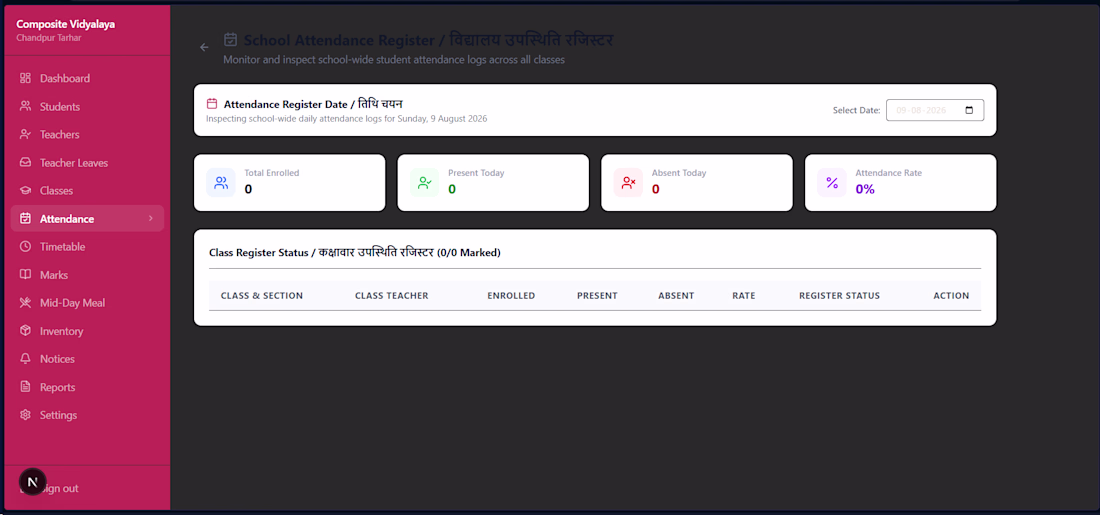The width and height of the screenshot is (1100, 515).
Task: Click the CLASS & SECTION column header
Action: [x=262, y=296]
